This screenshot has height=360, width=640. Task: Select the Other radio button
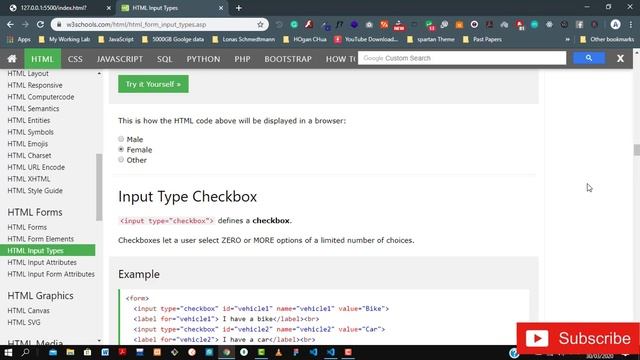[x=121, y=160]
